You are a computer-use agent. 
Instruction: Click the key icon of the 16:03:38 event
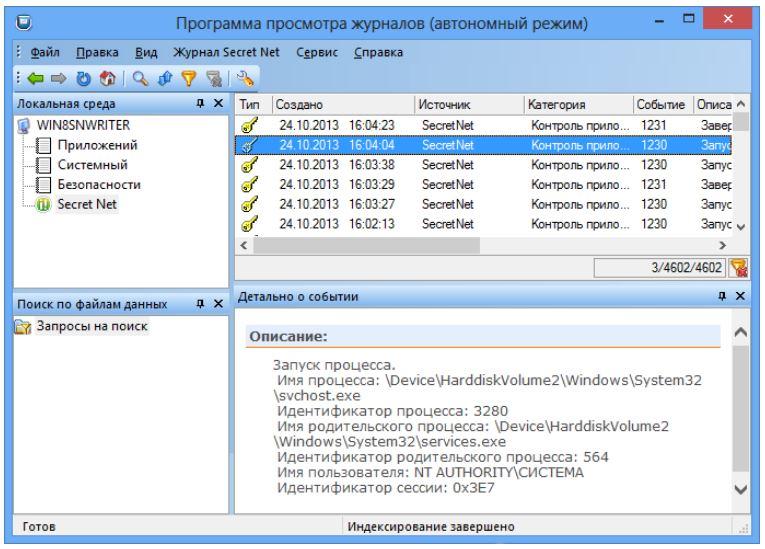click(250, 165)
